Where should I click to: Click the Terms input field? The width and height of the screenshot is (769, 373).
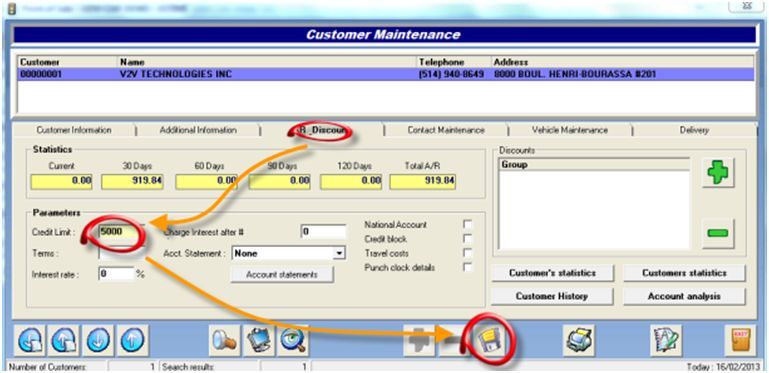[121, 253]
